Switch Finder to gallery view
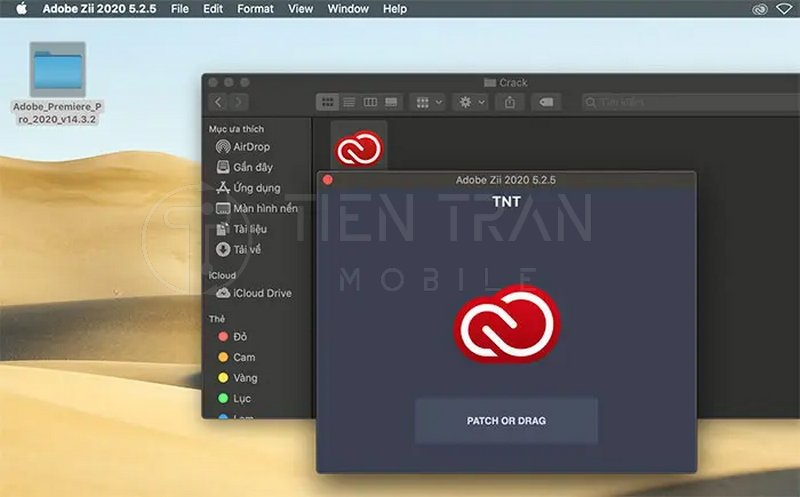This screenshot has width=800, height=497. (392, 102)
